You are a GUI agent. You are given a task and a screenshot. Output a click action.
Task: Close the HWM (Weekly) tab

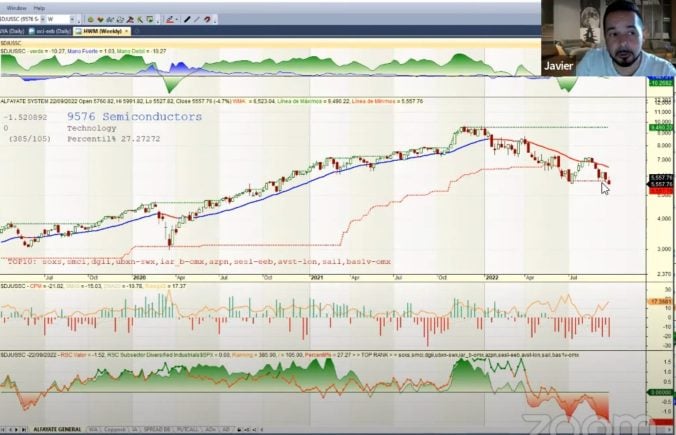pyautogui.click(x=126, y=31)
